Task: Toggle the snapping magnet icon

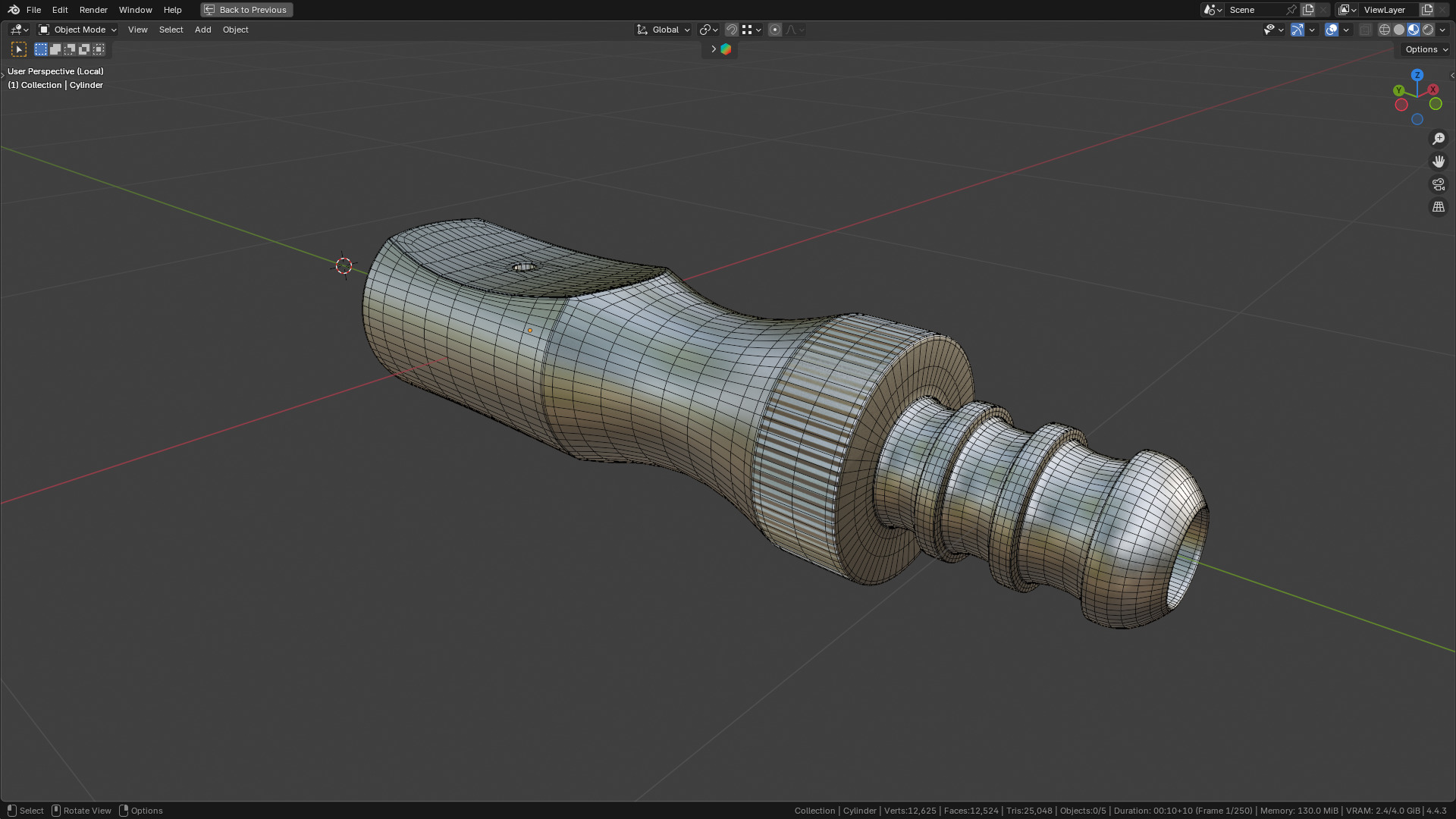Action: (732, 30)
